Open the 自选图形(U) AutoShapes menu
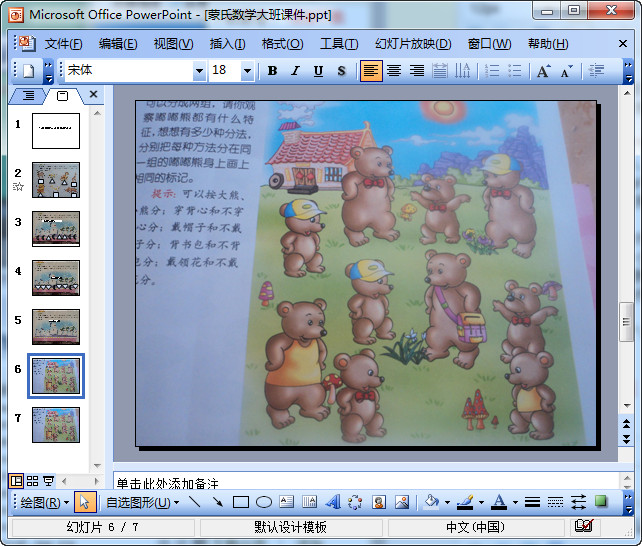 point(142,502)
